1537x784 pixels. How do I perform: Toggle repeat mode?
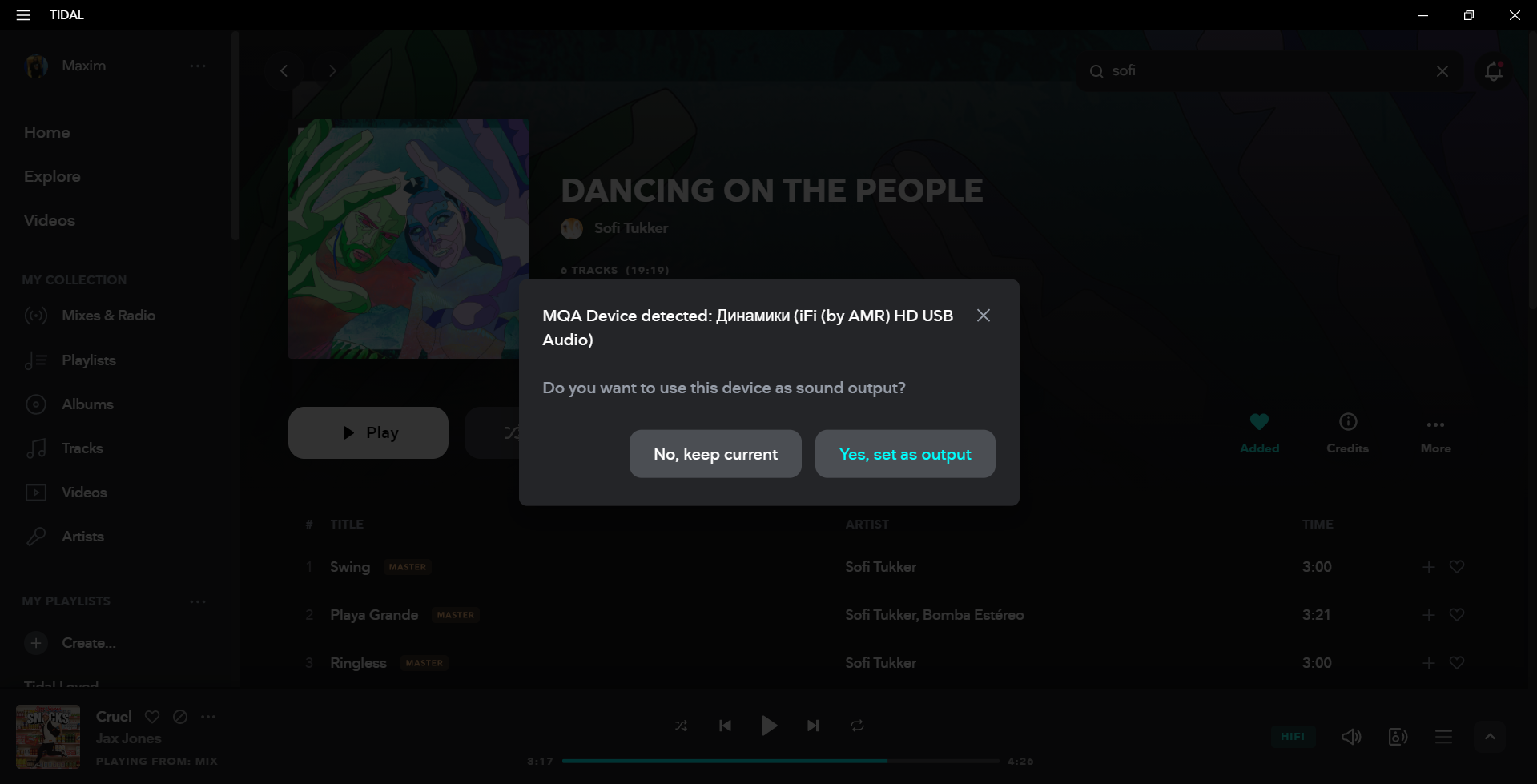[x=857, y=726]
